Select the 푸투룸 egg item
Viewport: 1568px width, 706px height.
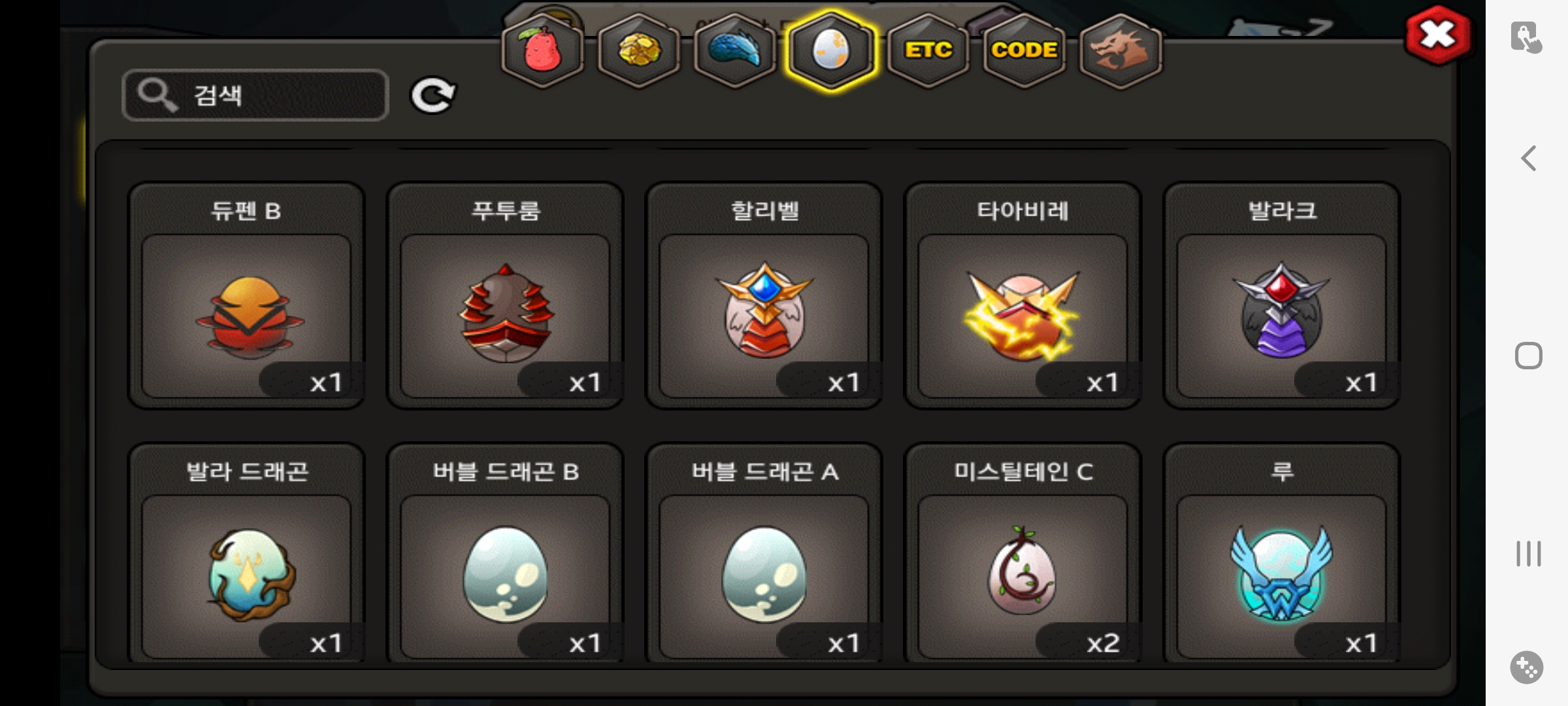[x=505, y=295]
